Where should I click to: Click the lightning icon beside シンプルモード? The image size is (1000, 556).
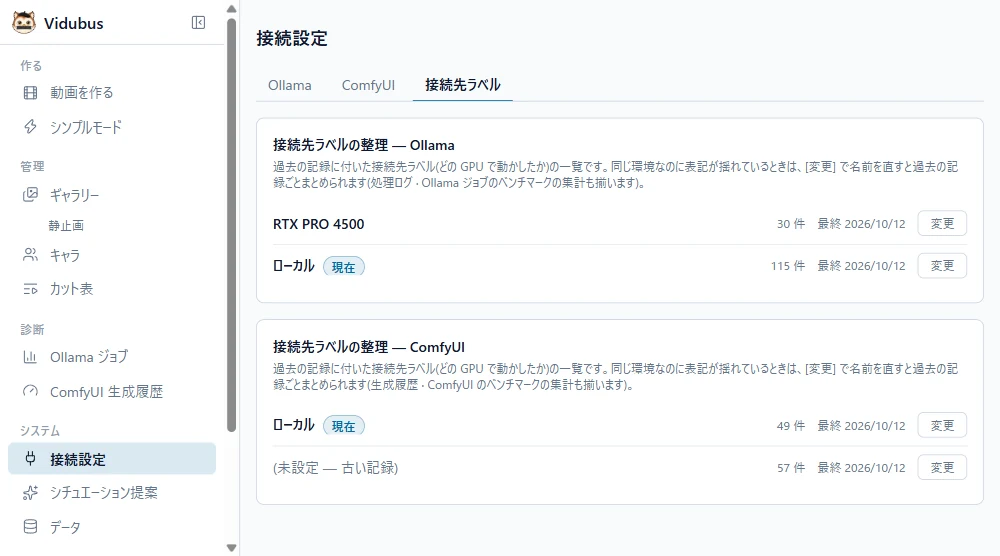click(30, 127)
